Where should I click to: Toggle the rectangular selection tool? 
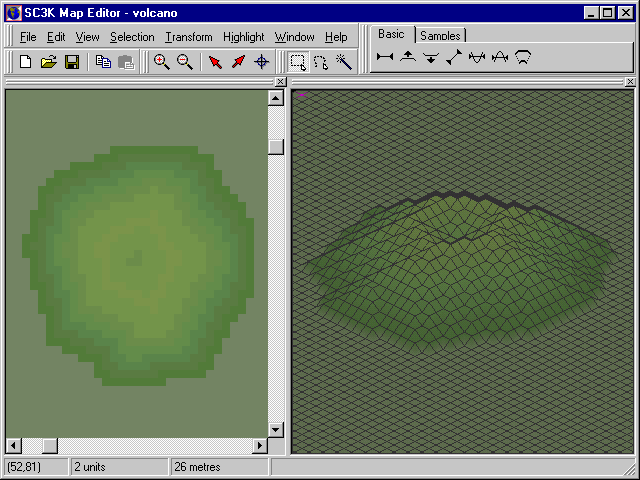[298, 62]
